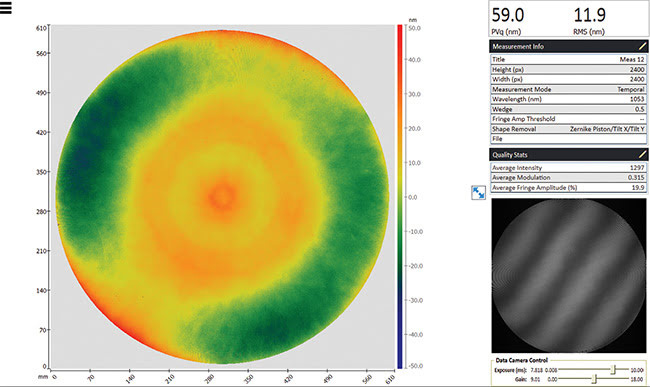Click the PVq value 59.0
The width and height of the screenshot is (650, 387).
point(508,15)
